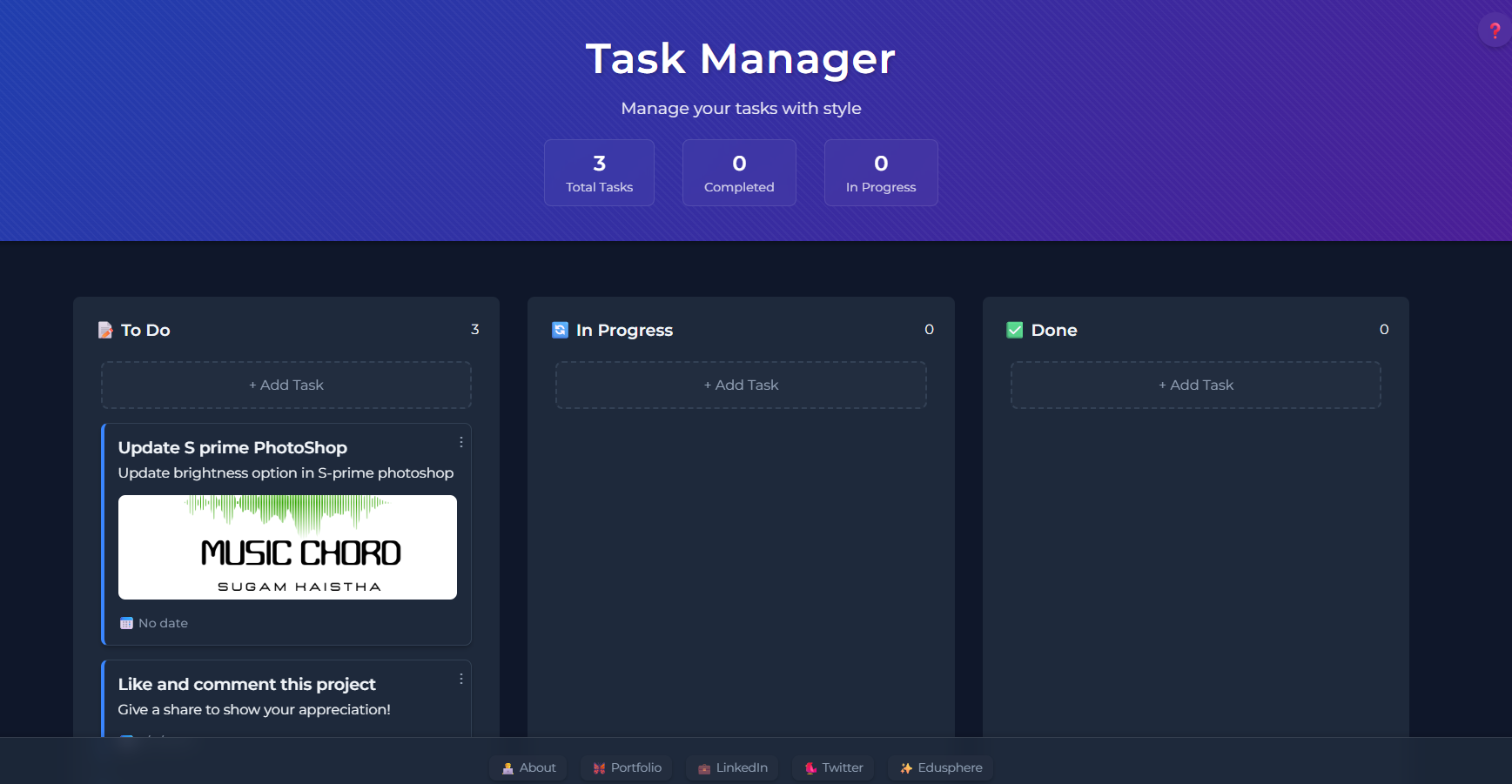Click the Done green checkmark icon
This screenshot has width=1512, height=784.
click(1014, 330)
